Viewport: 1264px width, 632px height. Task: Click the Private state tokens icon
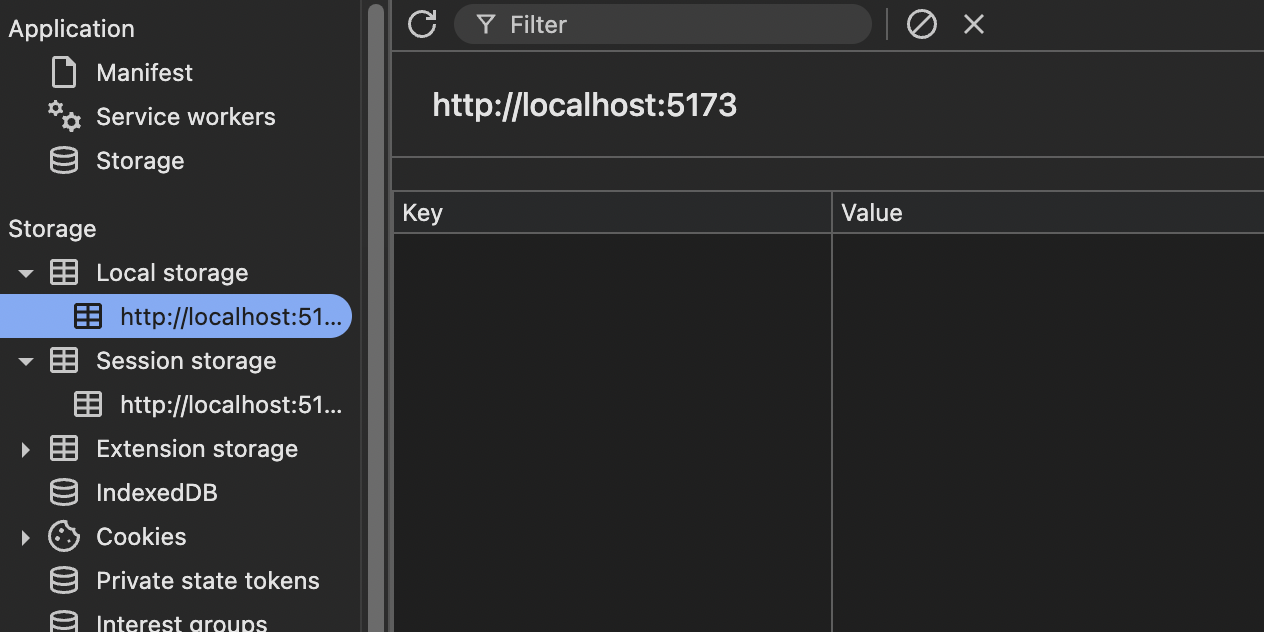(64, 581)
